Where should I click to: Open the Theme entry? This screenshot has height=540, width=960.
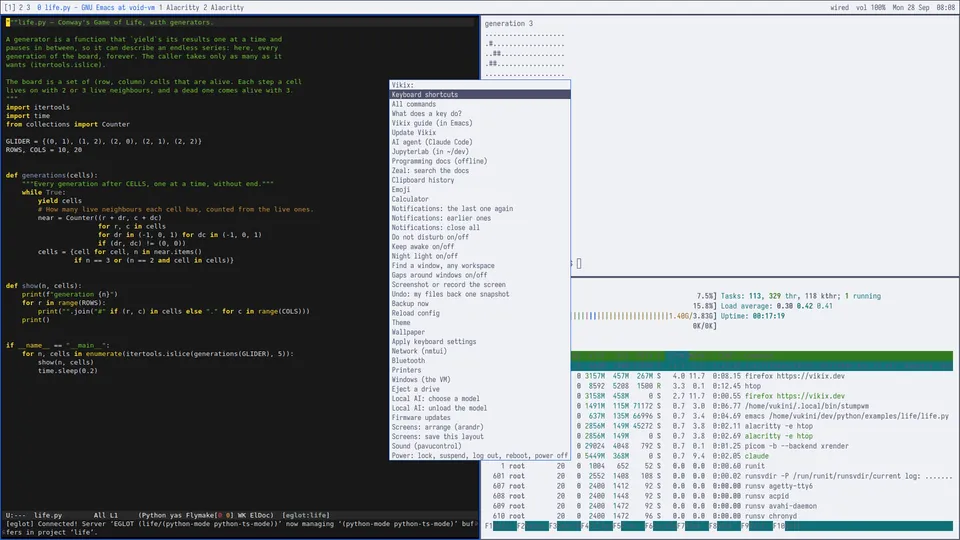(x=480, y=323)
